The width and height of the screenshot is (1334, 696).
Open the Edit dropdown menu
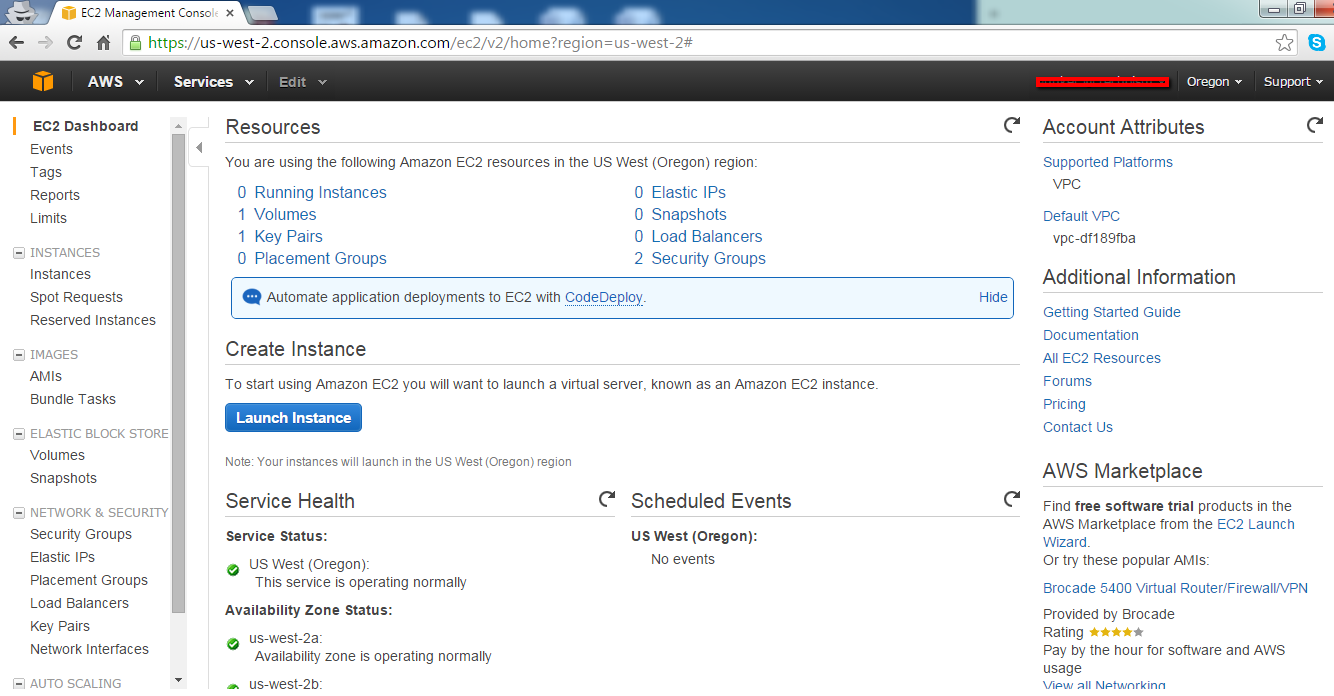pyautogui.click(x=303, y=82)
